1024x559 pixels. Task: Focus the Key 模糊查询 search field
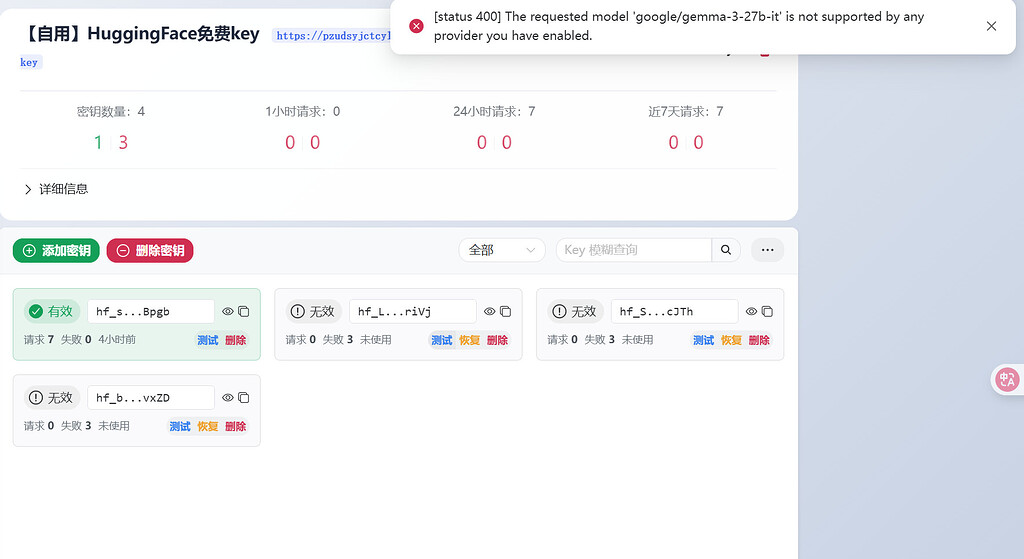click(x=633, y=250)
